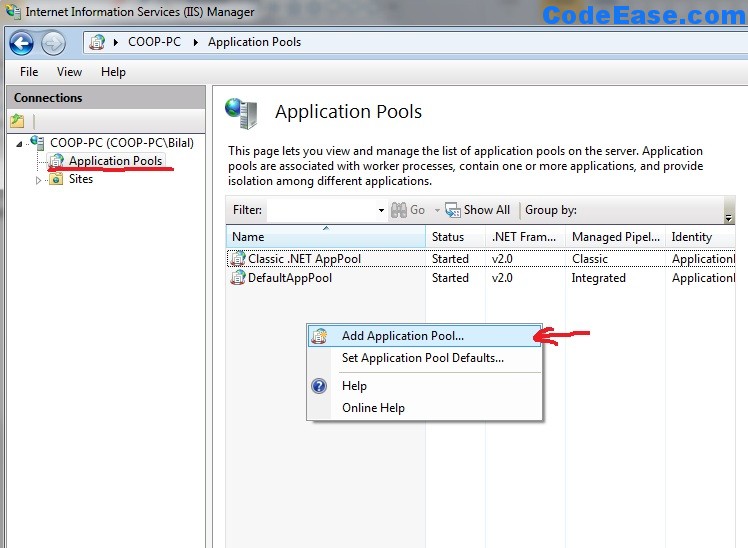Open the Filter dropdown arrow
This screenshot has width=748, height=548.
click(x=381, y=210)
